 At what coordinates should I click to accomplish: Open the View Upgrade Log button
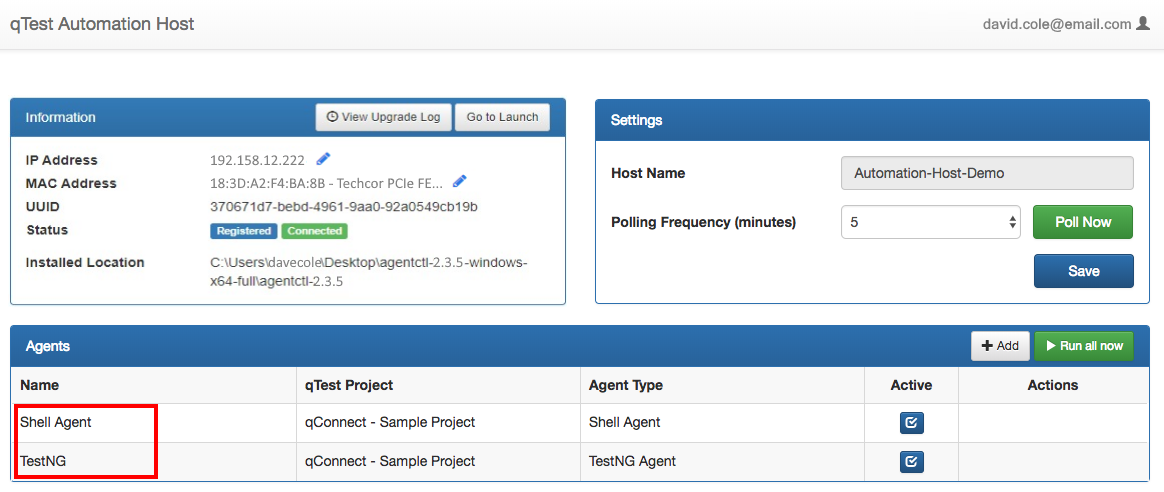click(x=384, y=117)
